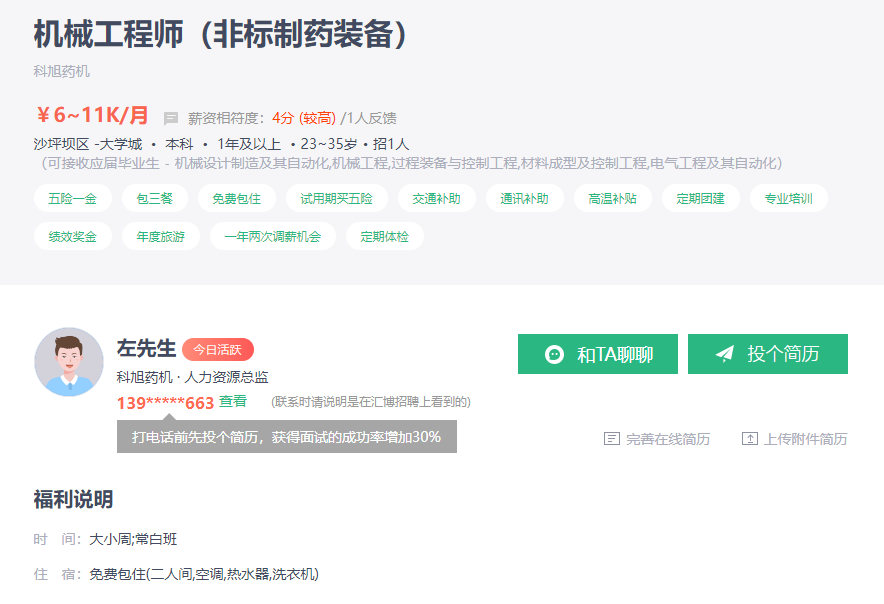Select the 包三餐 benefit tag
Screen dimensions: 884x604
(154, 199)
